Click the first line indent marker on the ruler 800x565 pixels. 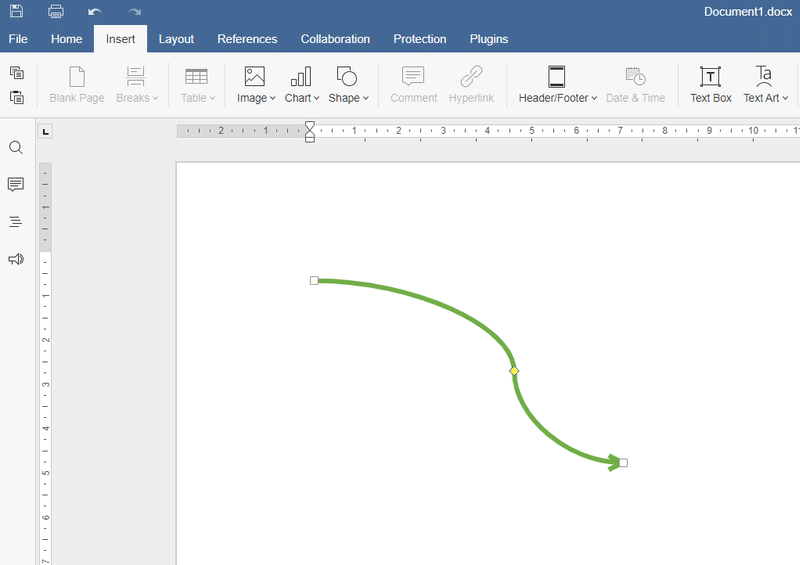point(310,126)
